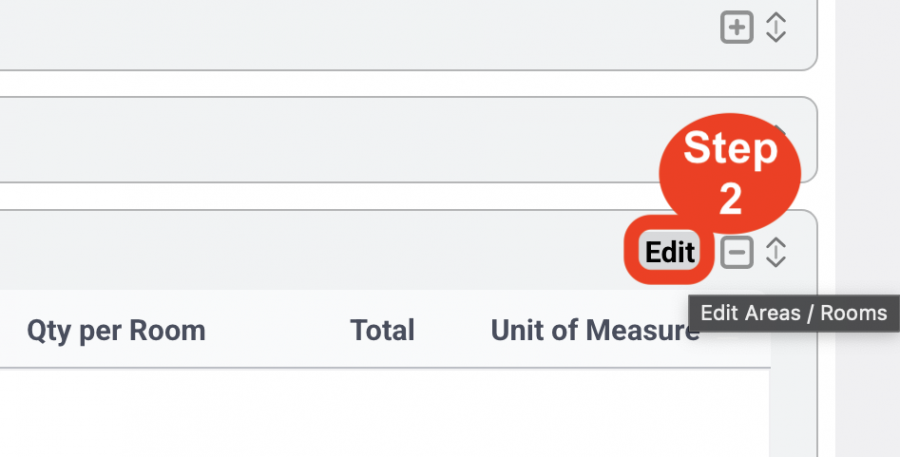Click the empty cell under Total
The image size is (900, 457).
[x=382, y=412]
